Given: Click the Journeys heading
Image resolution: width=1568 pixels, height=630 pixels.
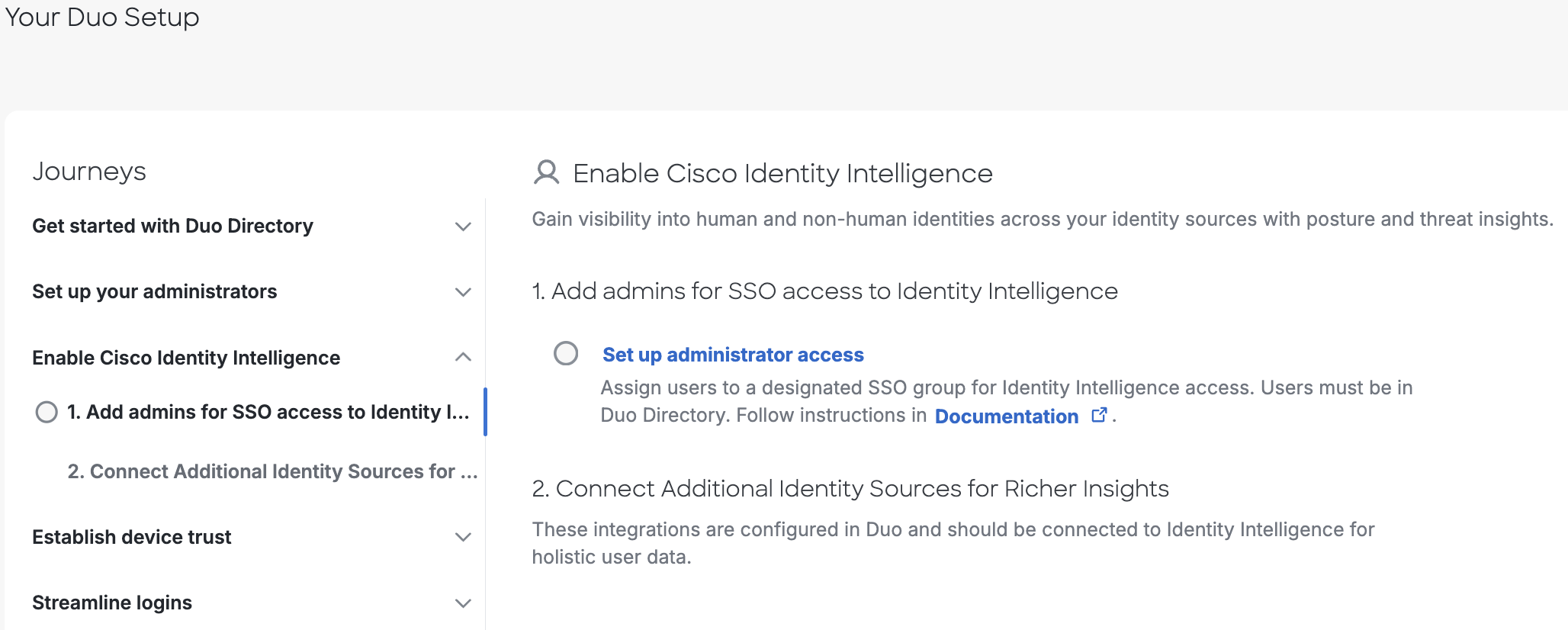Looking at the screenshot, I should click(x=88, y=170).
